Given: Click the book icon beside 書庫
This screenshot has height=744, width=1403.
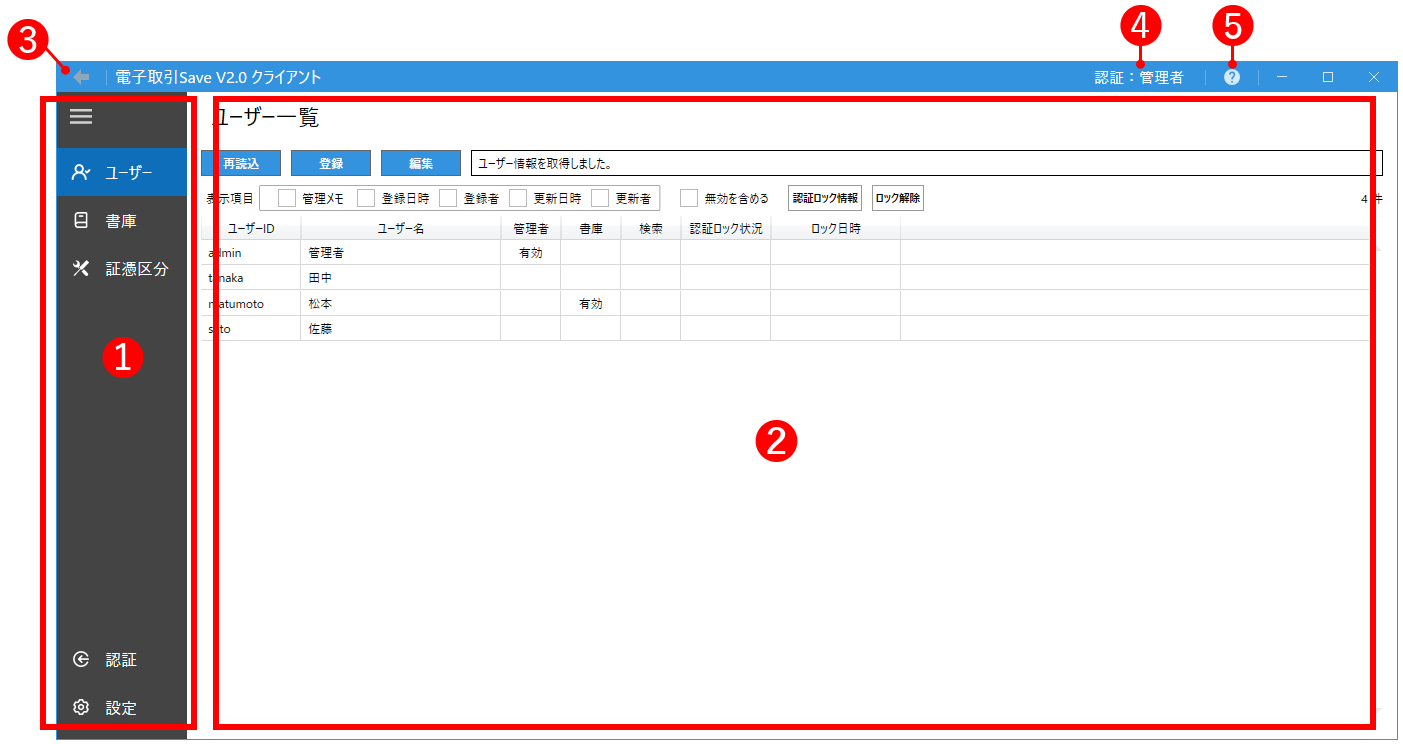Looking at the screenshot, I should (x=81, y=221).
